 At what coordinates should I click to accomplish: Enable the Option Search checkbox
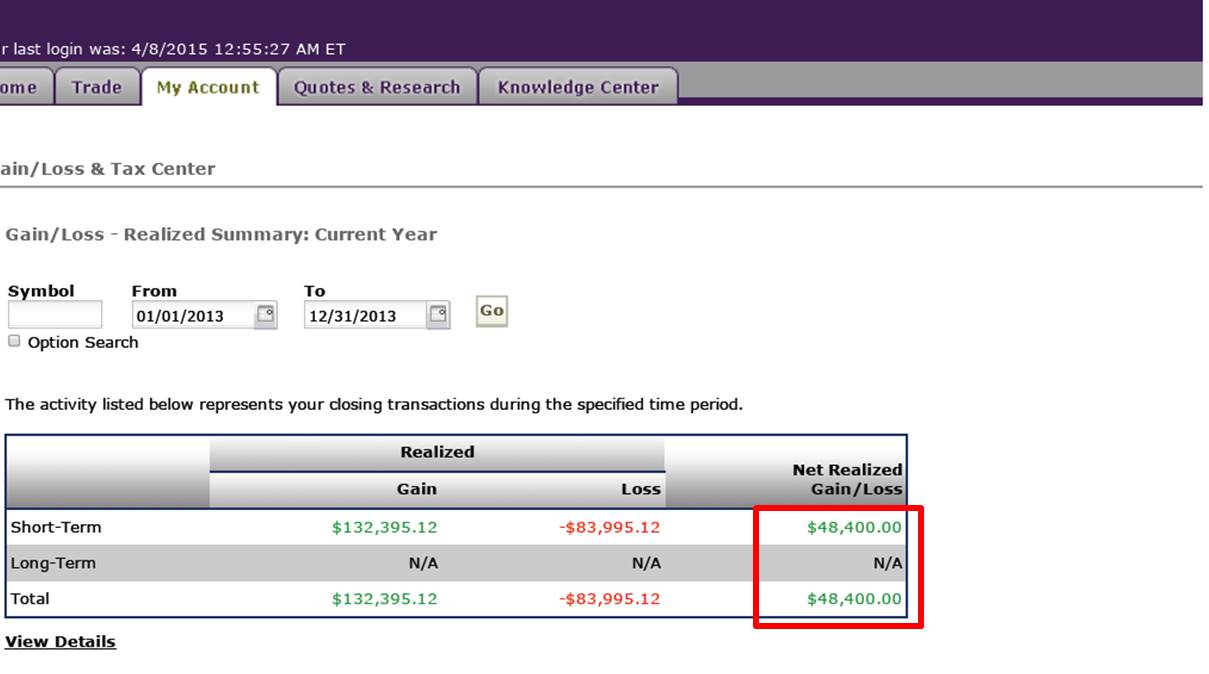[14, 341]
